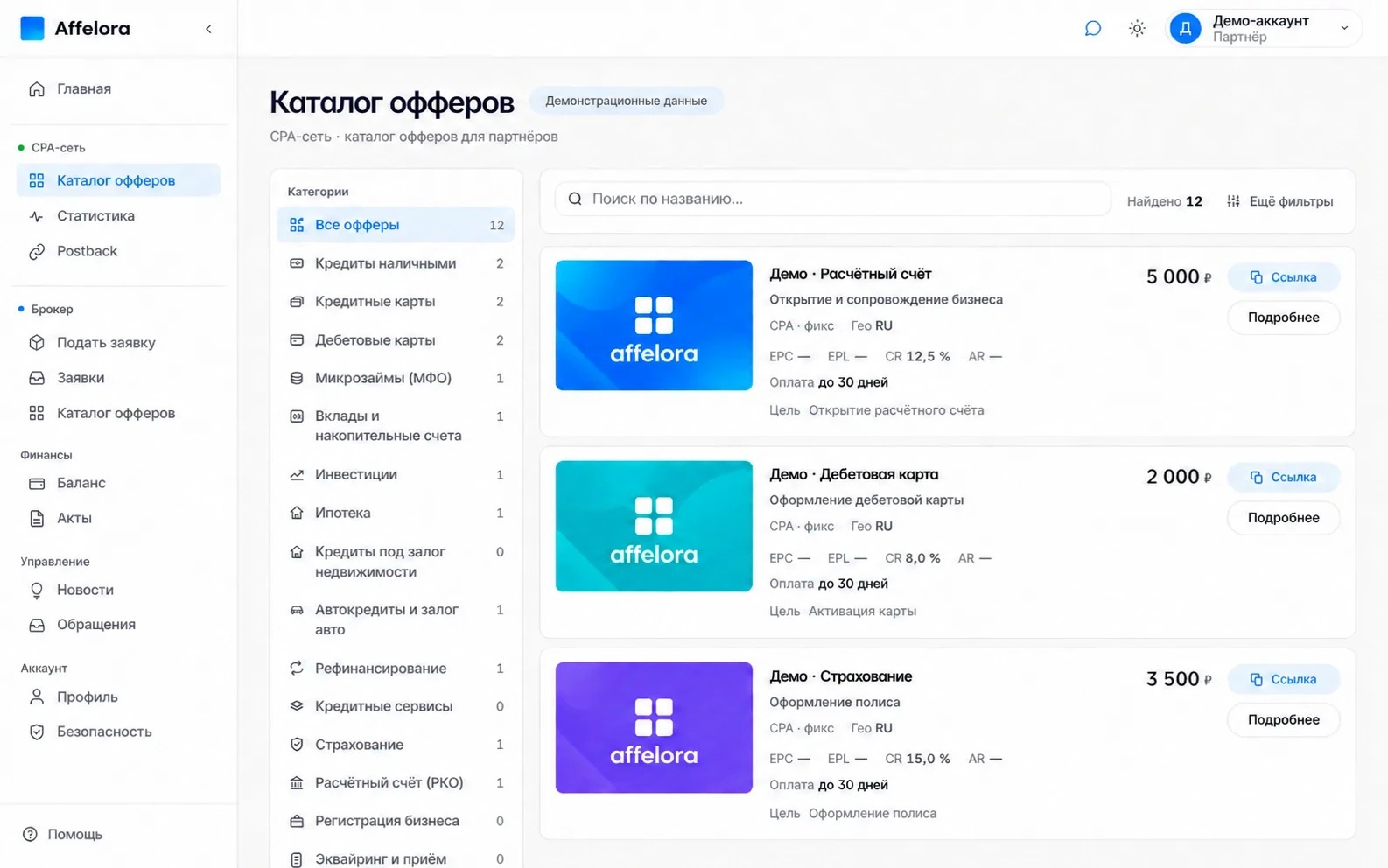
Task: Open Баланс page
Action: coord(118,483)
